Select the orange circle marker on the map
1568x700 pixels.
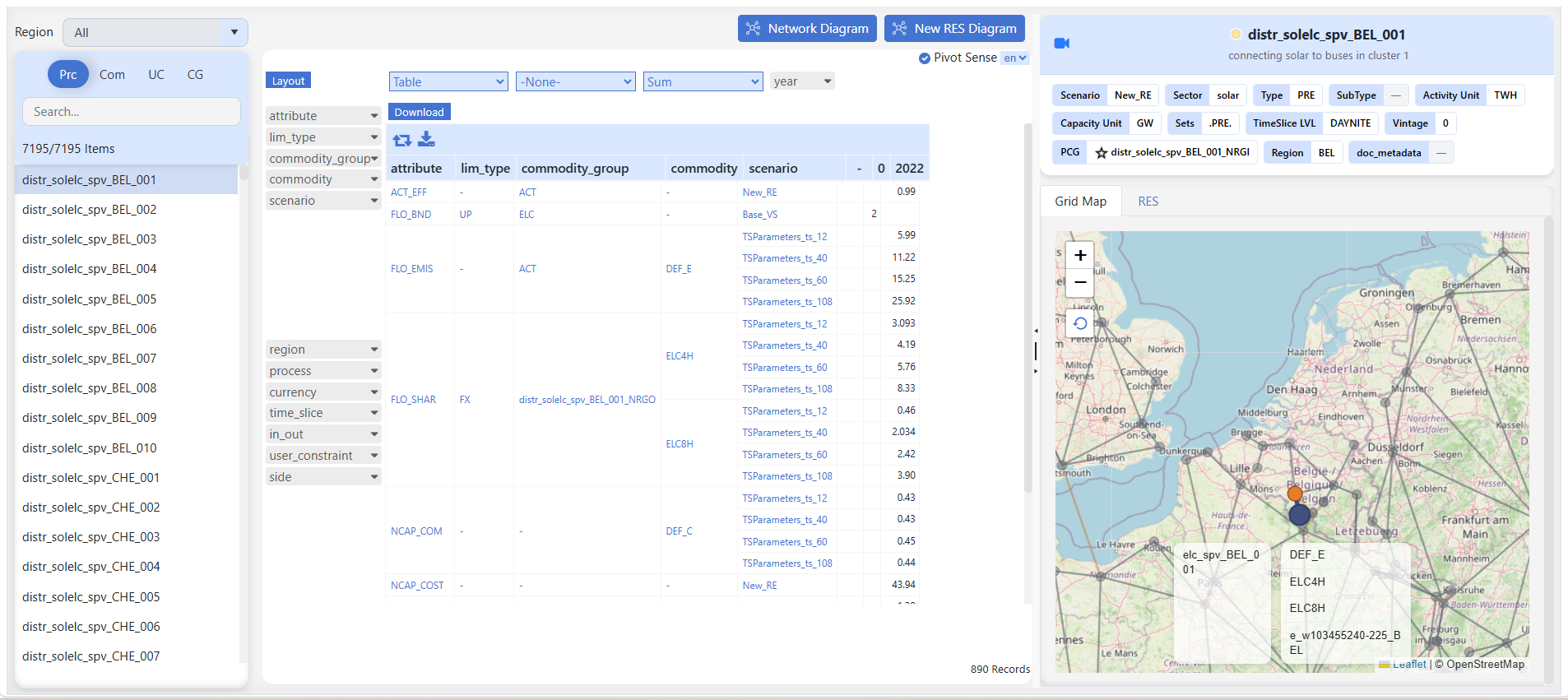1295,494
